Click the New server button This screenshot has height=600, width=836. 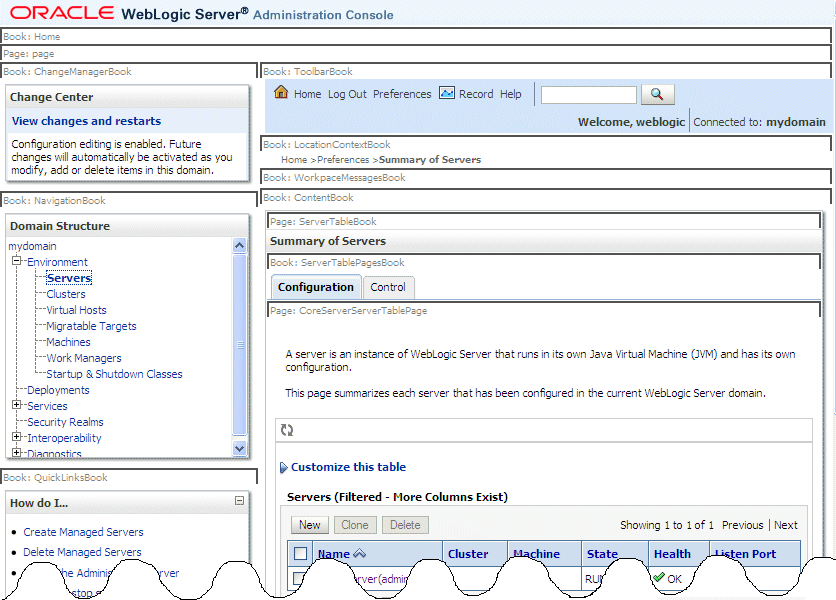tap(310, 525)
